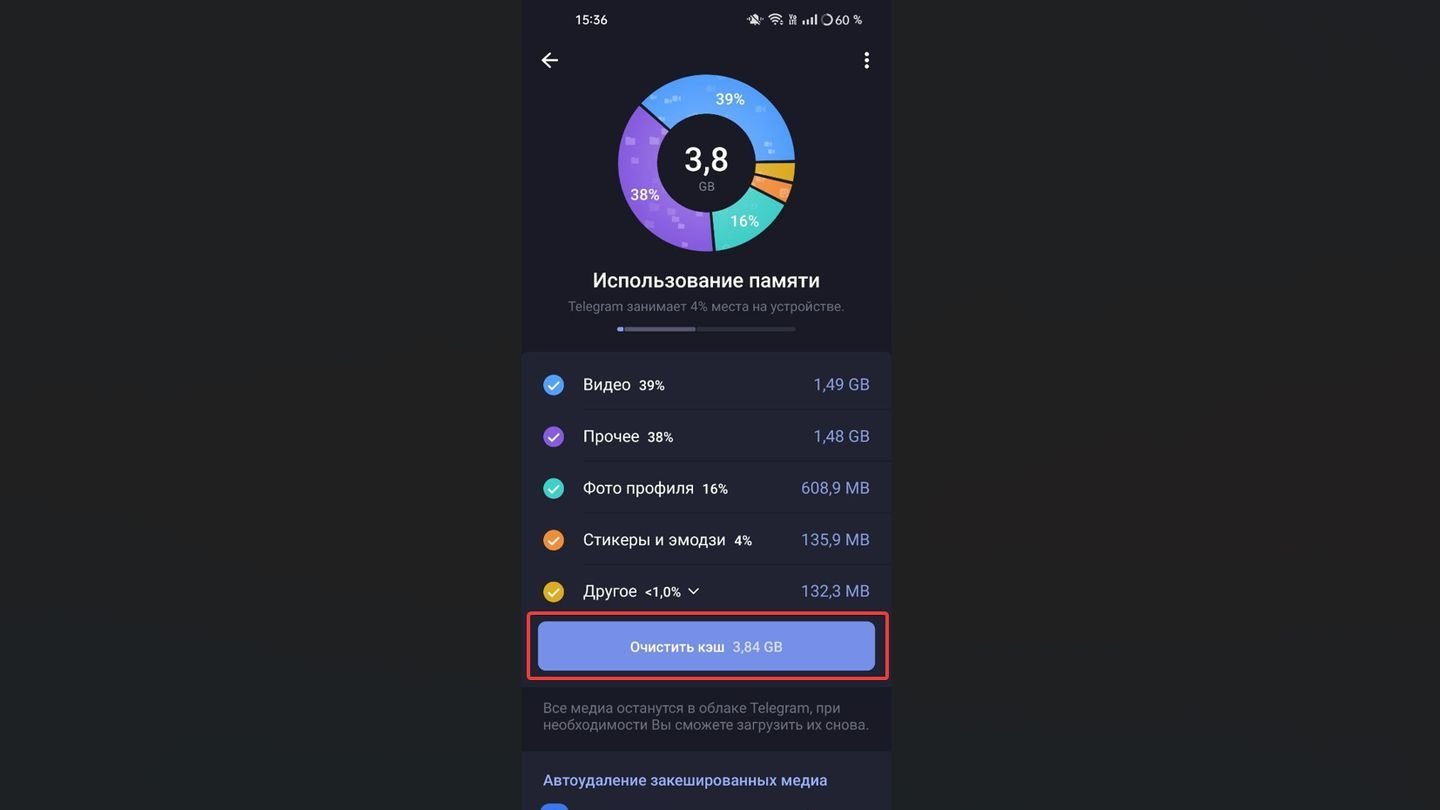Image resolution: width=1440 pixels, height=810 pixels.
Task: Tap the 608,9 MB size value
Action: [x=835, y=488]
